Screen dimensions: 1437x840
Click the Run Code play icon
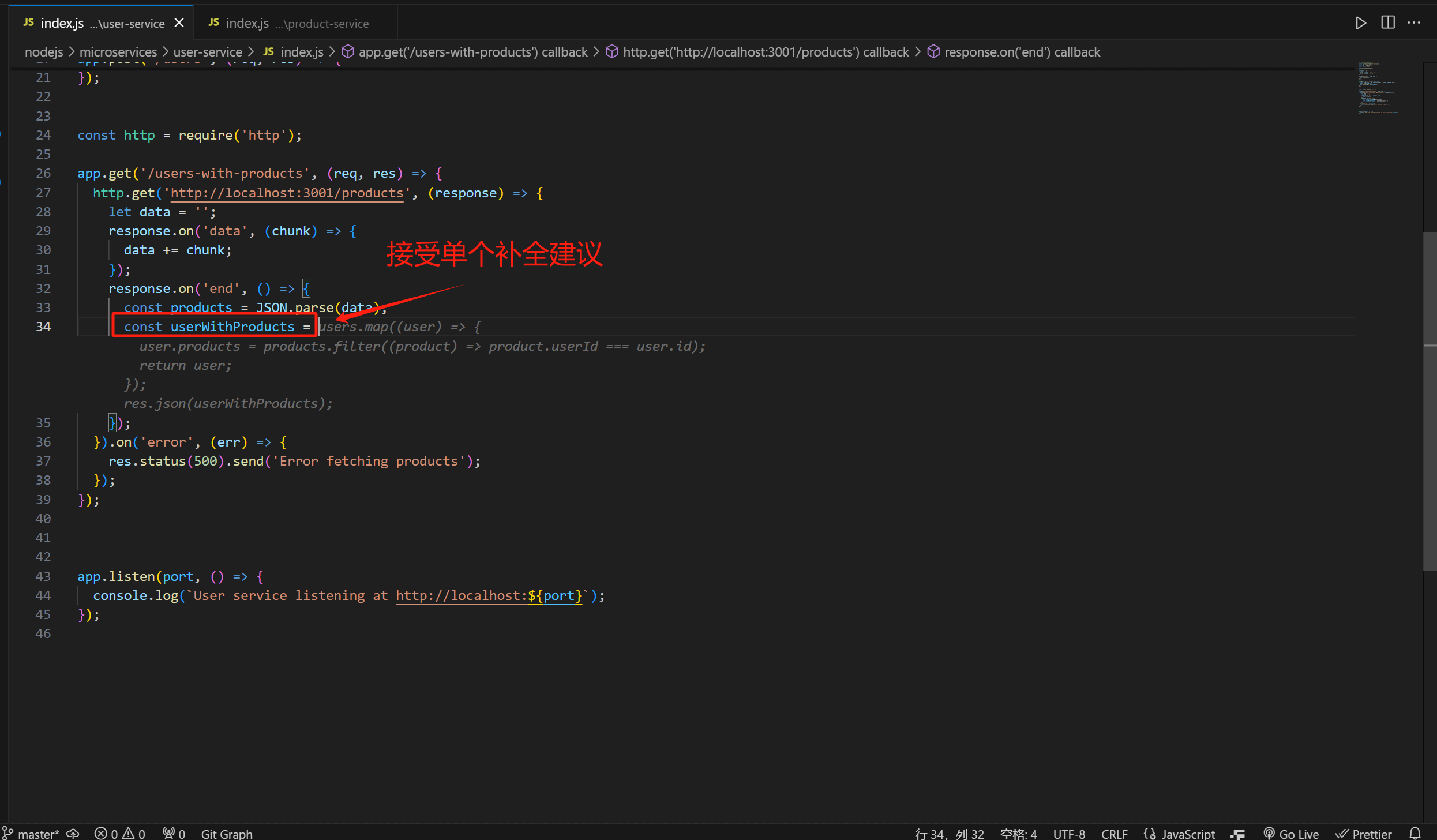tap(1360, 23)
